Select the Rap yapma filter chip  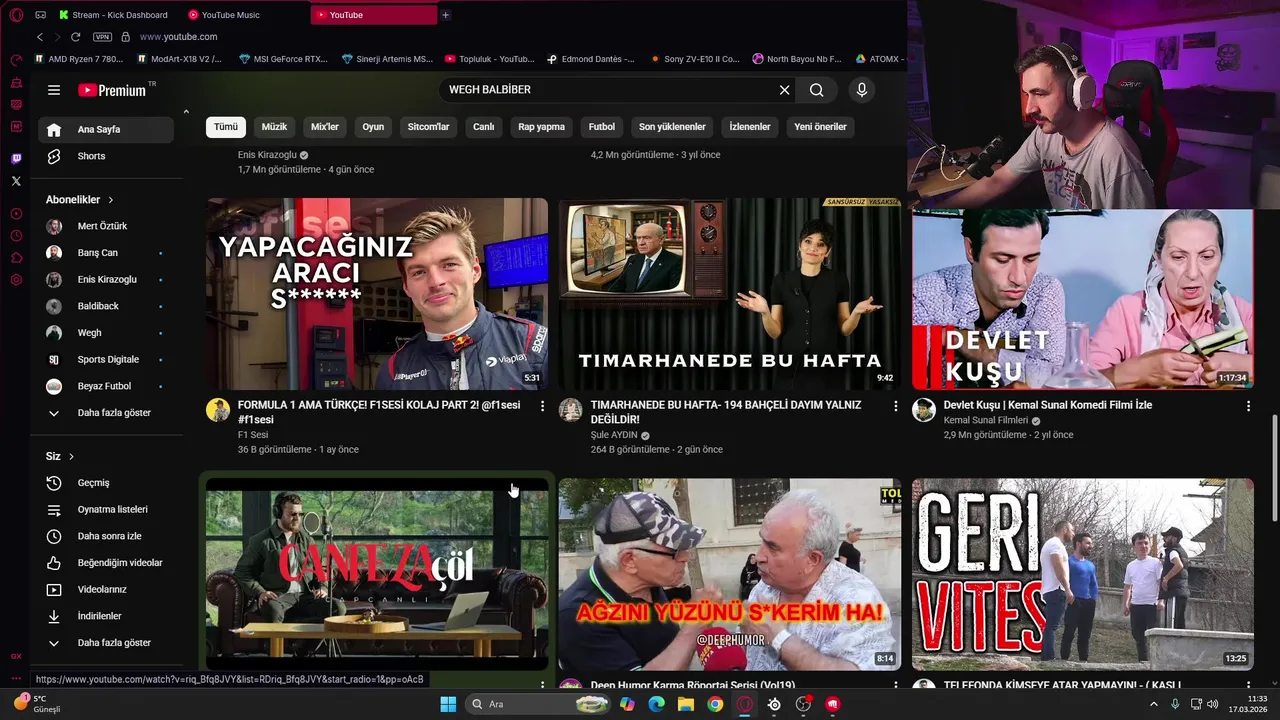pos(541,127)
